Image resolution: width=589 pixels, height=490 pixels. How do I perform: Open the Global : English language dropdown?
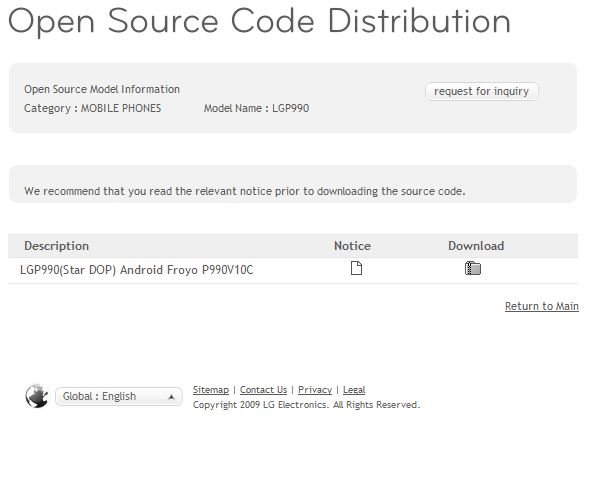[x=119, y=396]
